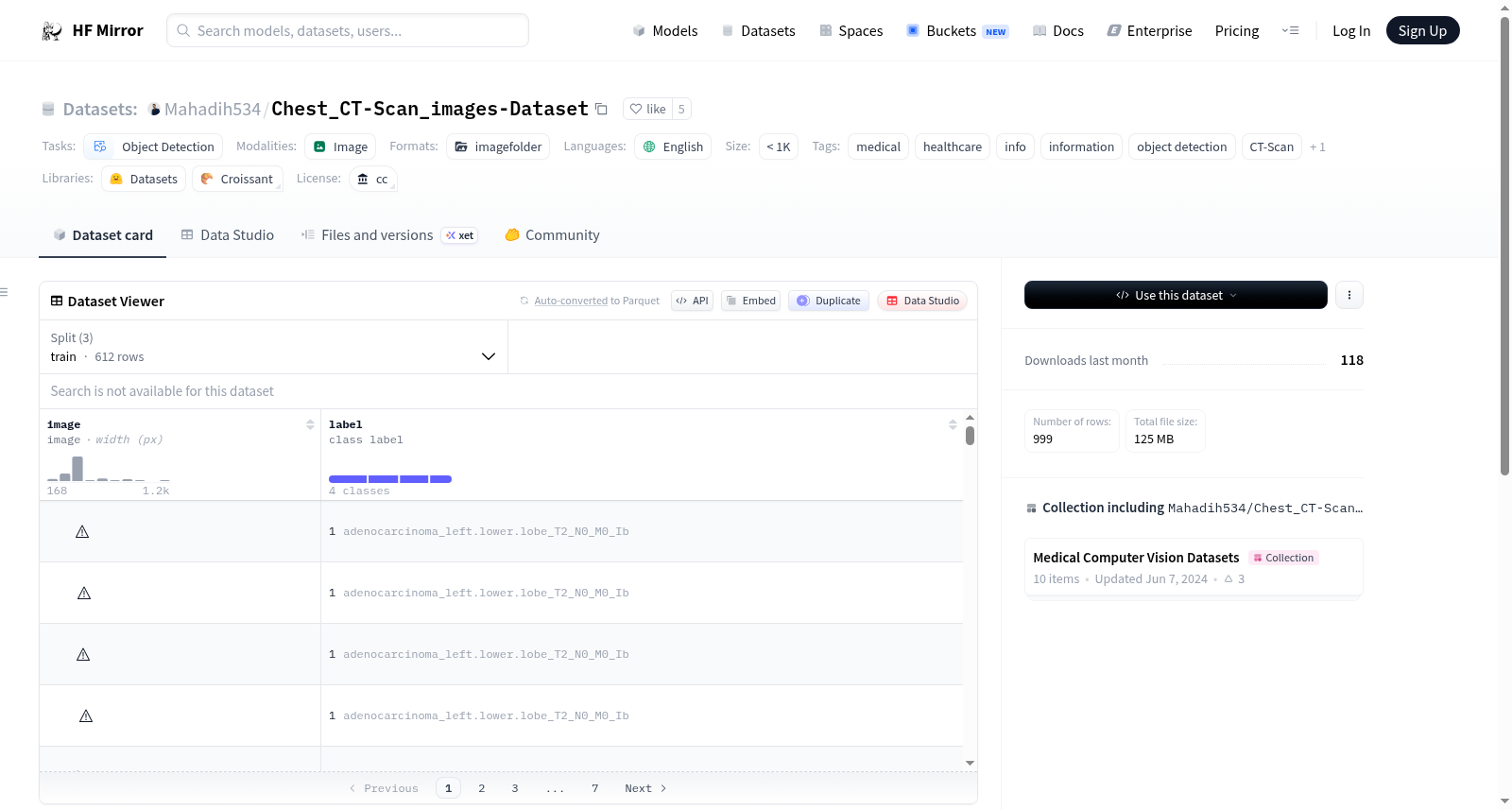Click the imagefolder format tag
Viewport: 1512px width, 810px height.
point(498,146)
